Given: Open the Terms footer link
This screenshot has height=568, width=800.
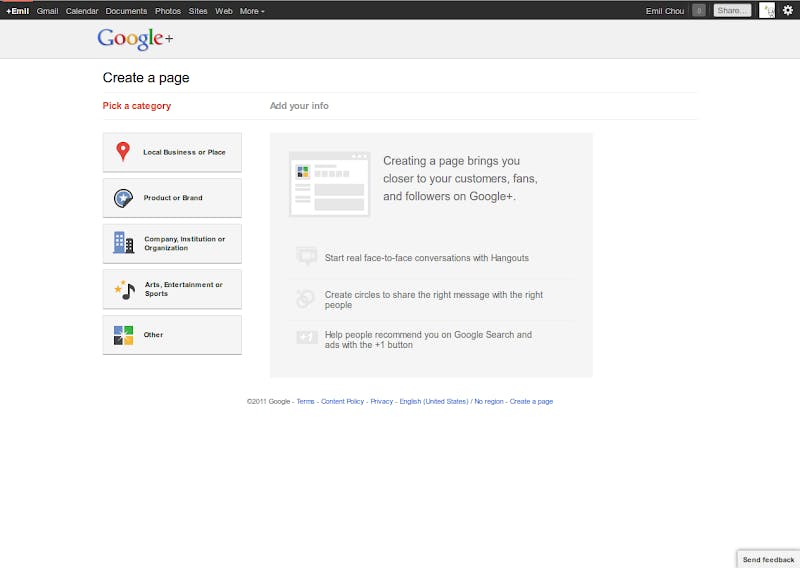Looking at the screenshot, I should click(x=306, y=402).
